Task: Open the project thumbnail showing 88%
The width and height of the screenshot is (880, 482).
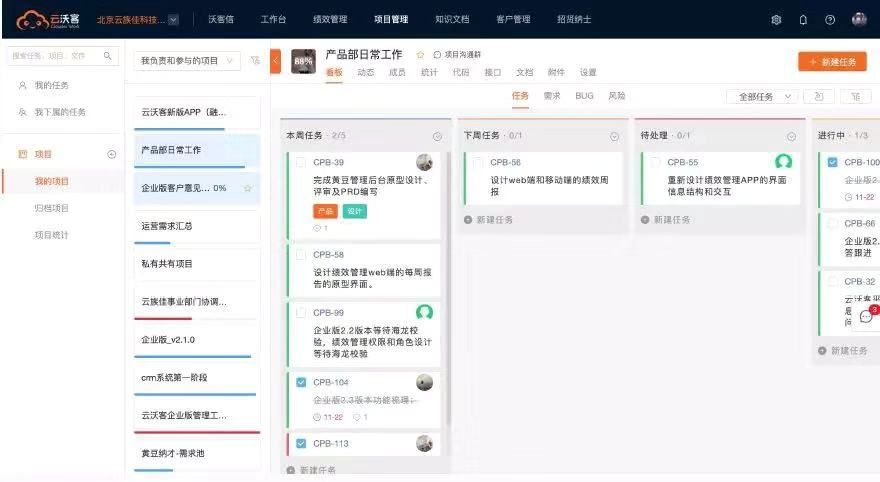Action: (303, 61)
